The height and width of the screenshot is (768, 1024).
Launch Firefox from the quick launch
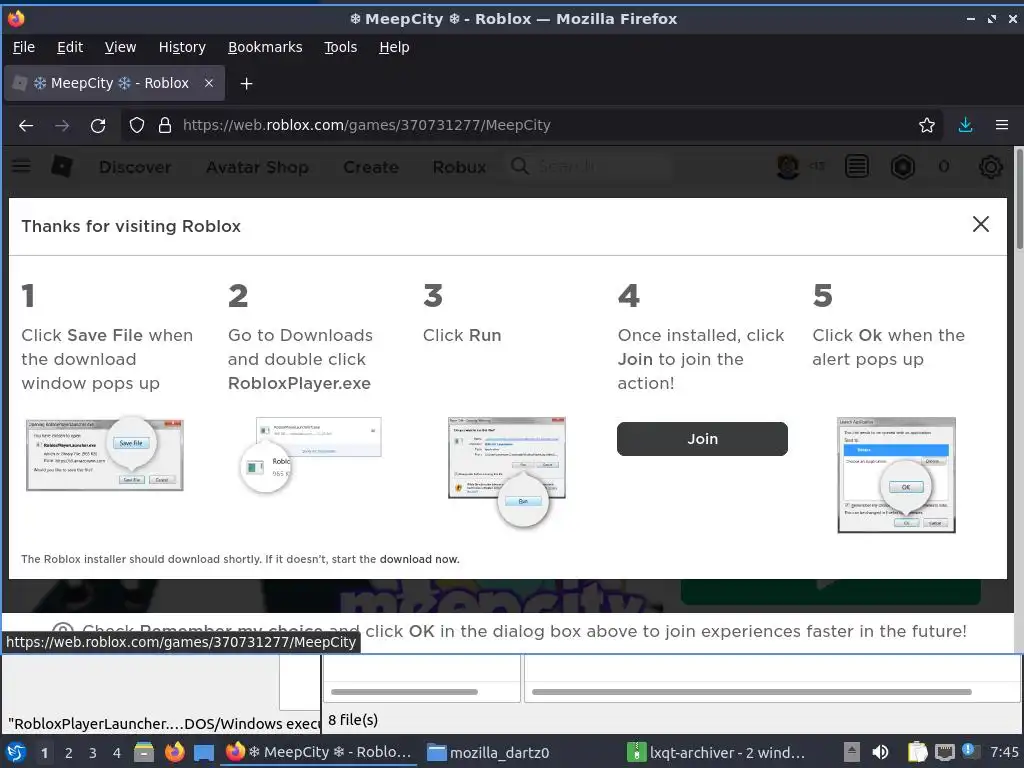174,752
